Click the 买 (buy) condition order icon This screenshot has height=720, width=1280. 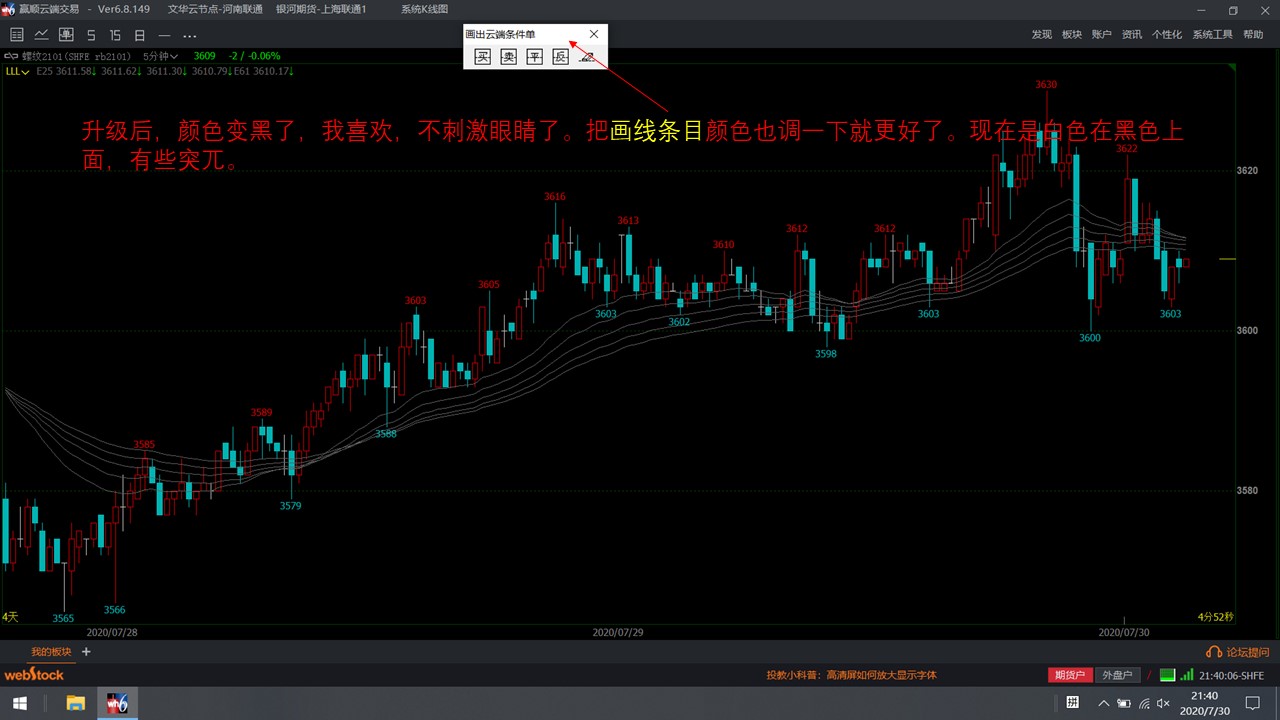click(482, 58)
